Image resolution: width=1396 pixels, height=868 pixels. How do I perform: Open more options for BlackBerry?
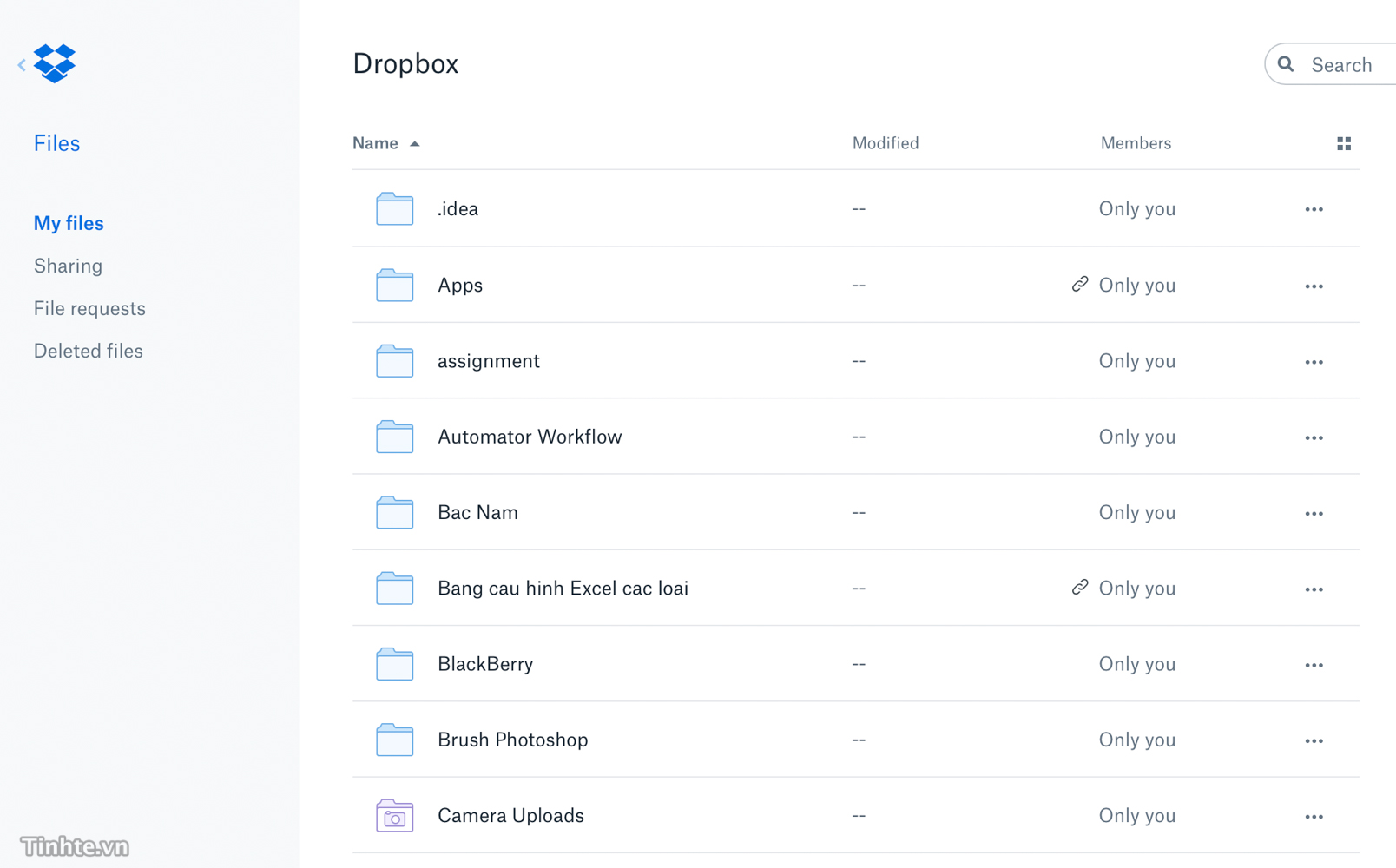click(1314, 665)
